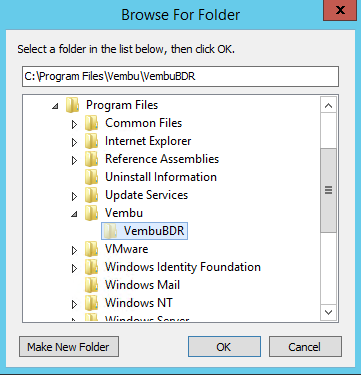Click the scrollbar down arrow
Viewport: 361px width, 375px height.
pyautogui.click(x=328, y=312)
